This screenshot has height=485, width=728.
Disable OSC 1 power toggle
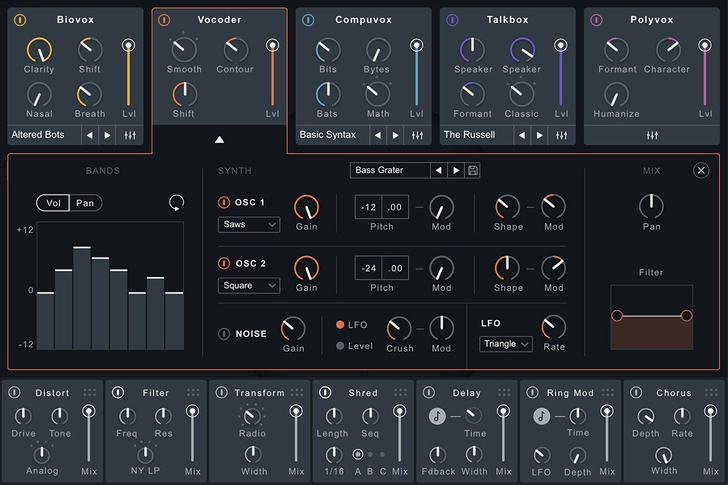pyautogui.click(x=224, y=203)
